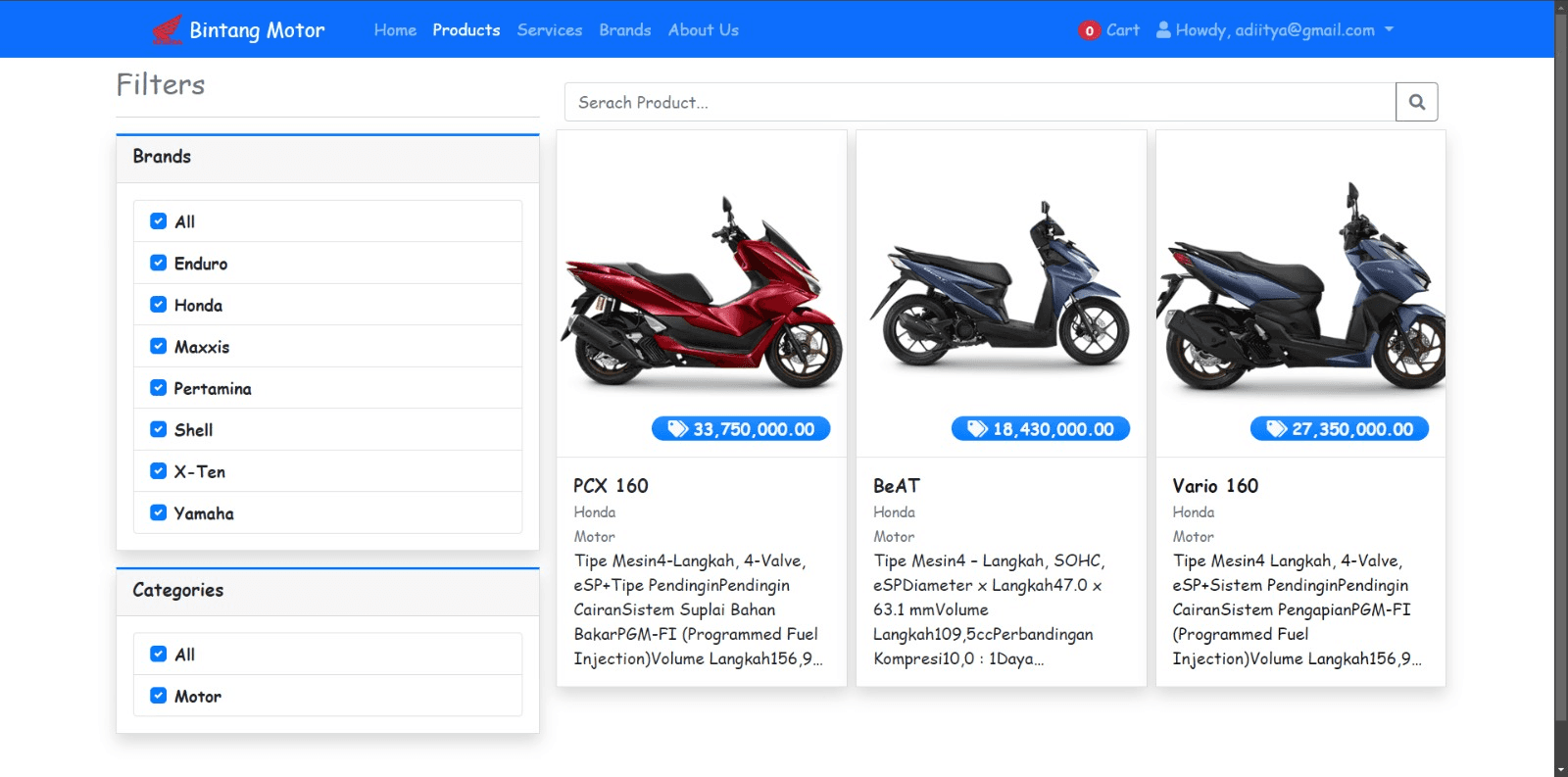Toggle the X-Ten brand checkbox
The height and width of the screenshot is (777, 1568).
[x=158, y=471]
